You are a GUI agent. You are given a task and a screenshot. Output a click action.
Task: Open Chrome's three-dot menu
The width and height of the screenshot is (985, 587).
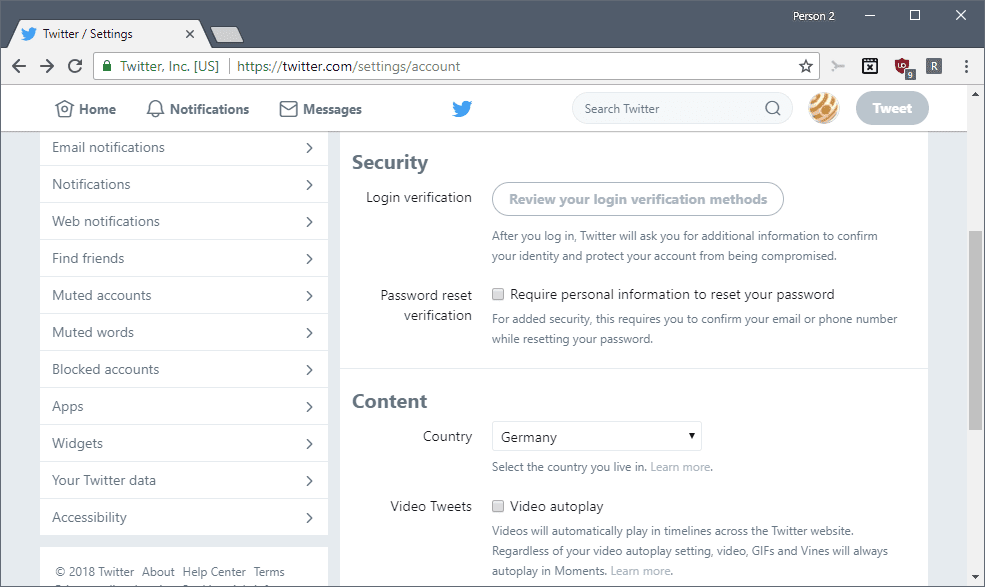[966, 66]
